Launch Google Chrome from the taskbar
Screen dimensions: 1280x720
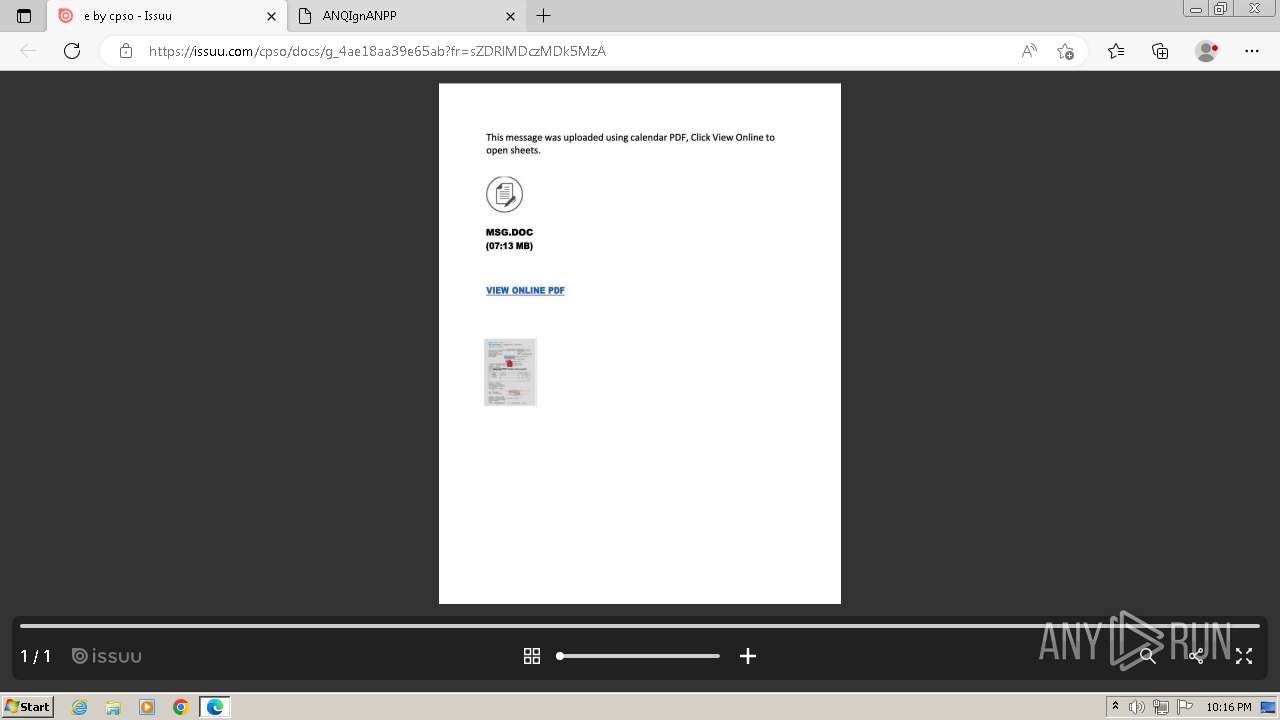[x=181, y=707]
